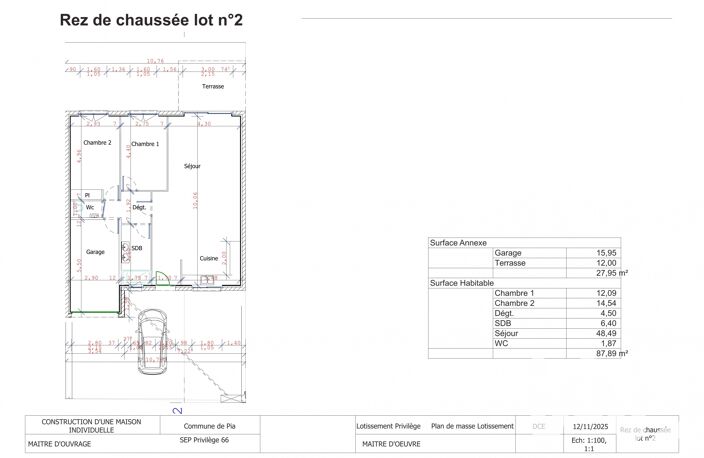Viewport: 704px width, 458px height.
Task: Click the 'Cuisine' label on the plan
Action: click(x=209, y=258)
